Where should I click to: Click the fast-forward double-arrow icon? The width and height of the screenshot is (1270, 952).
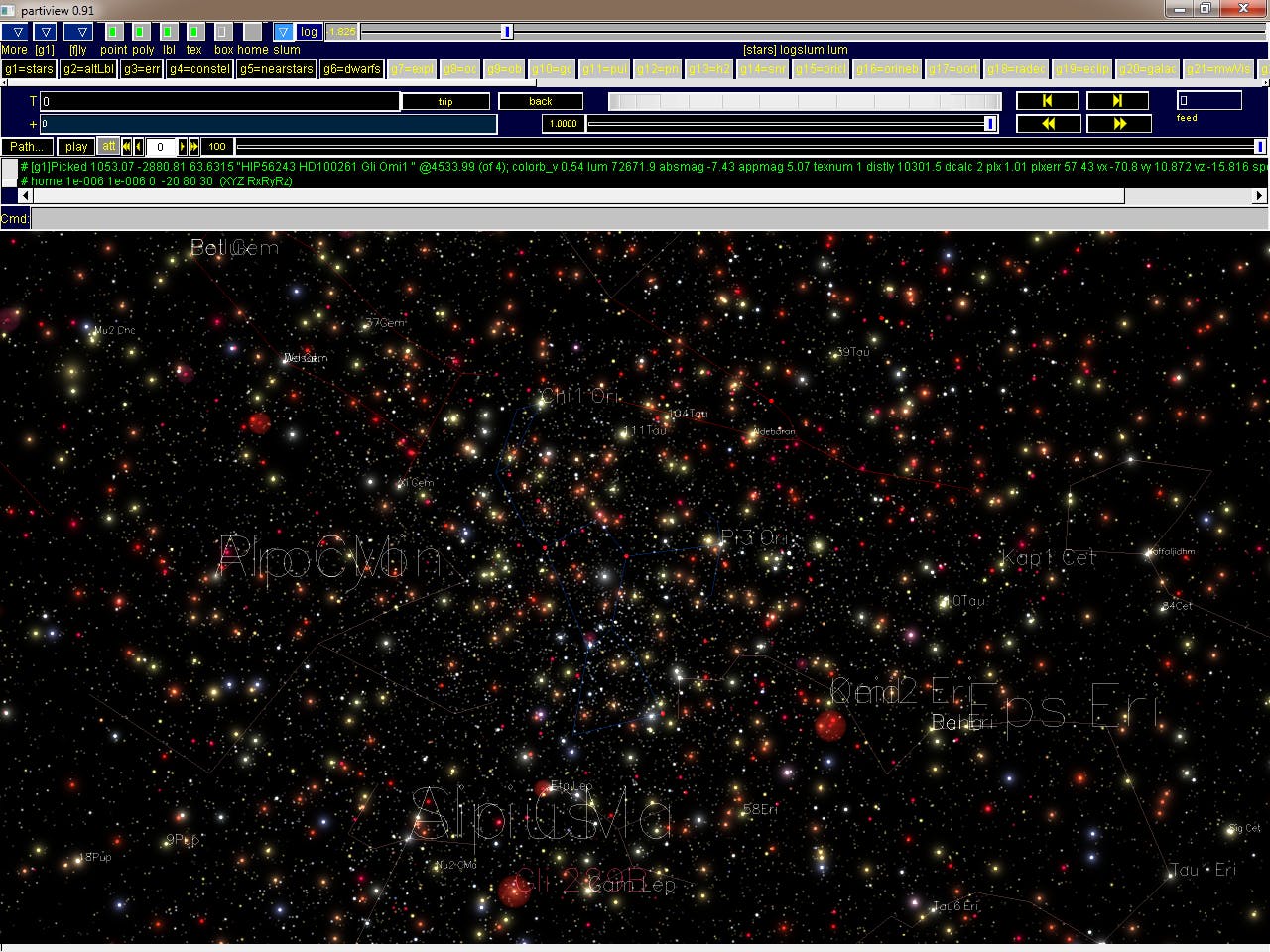(1118, 123)
